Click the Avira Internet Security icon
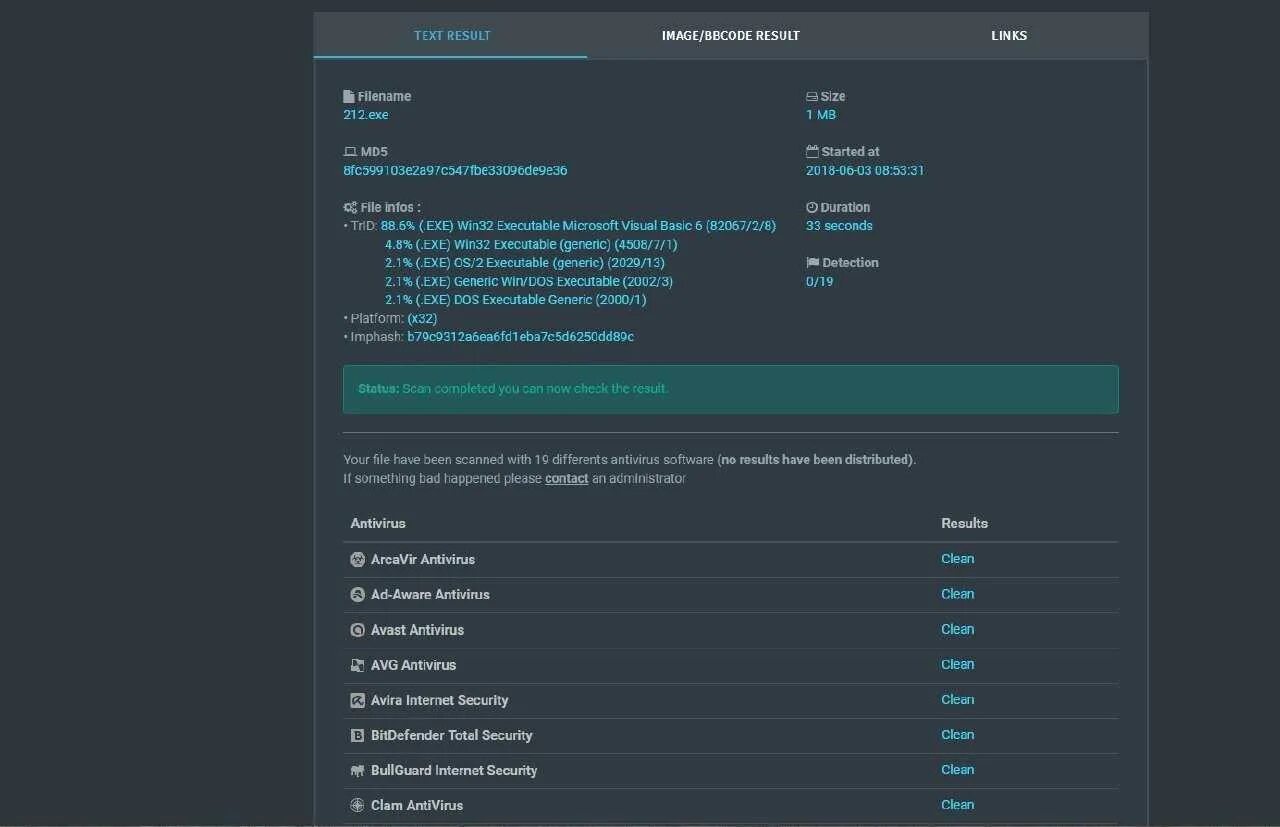This screenshot has width=1280, height=827. (x=357, y=701)
